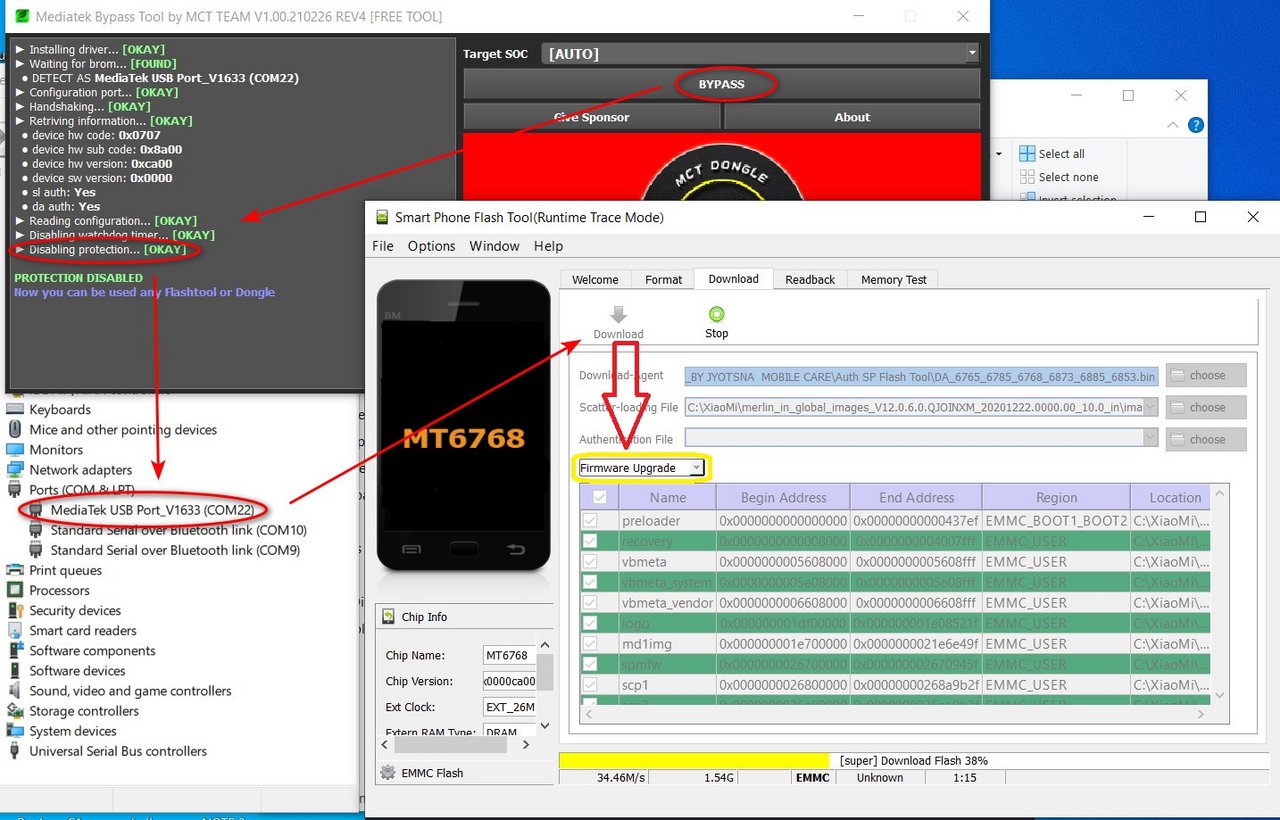Open the File menu
This screenshot has width=1280, height=820.
(383, 246)
